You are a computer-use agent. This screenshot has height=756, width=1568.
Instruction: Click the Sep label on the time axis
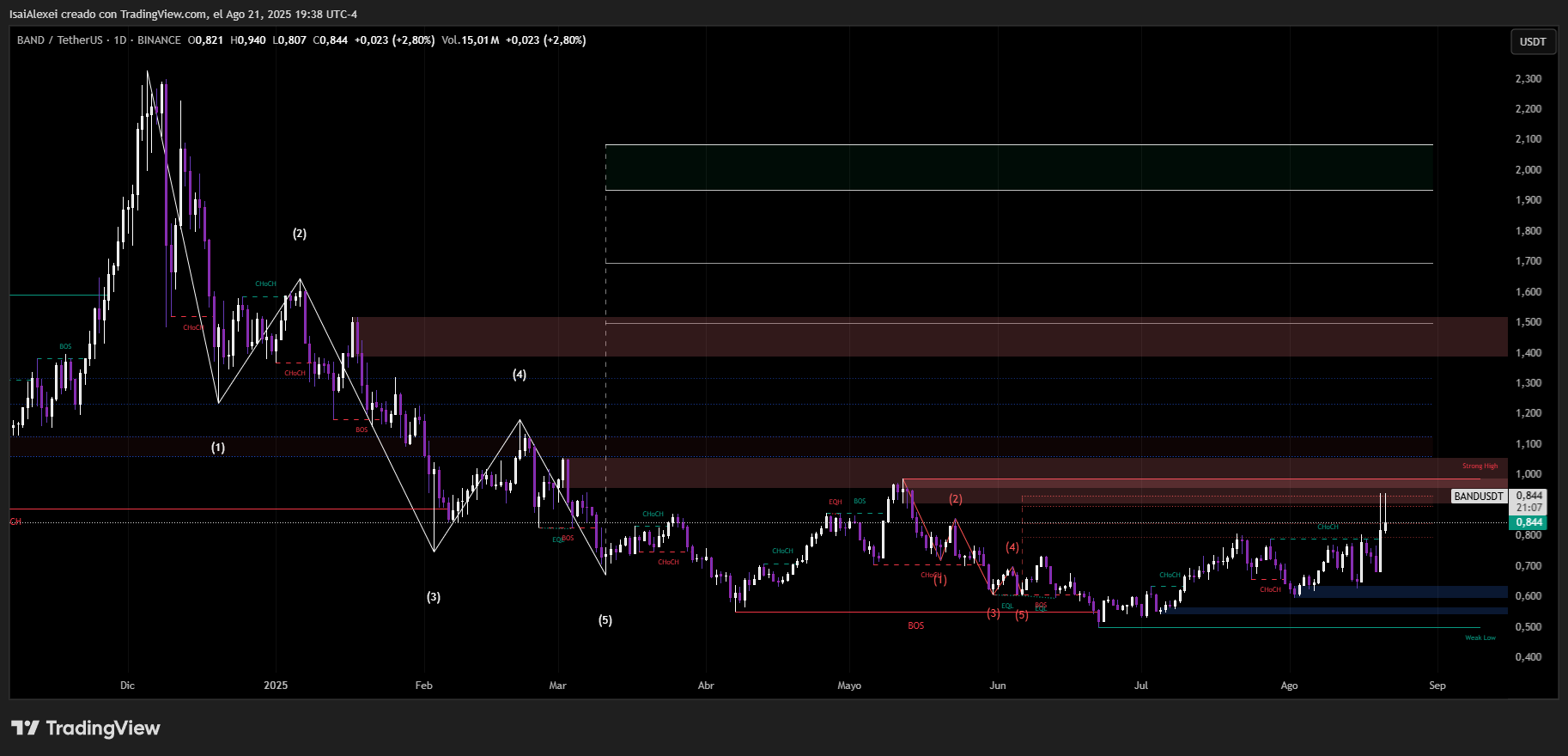[x=1437, y=686]
